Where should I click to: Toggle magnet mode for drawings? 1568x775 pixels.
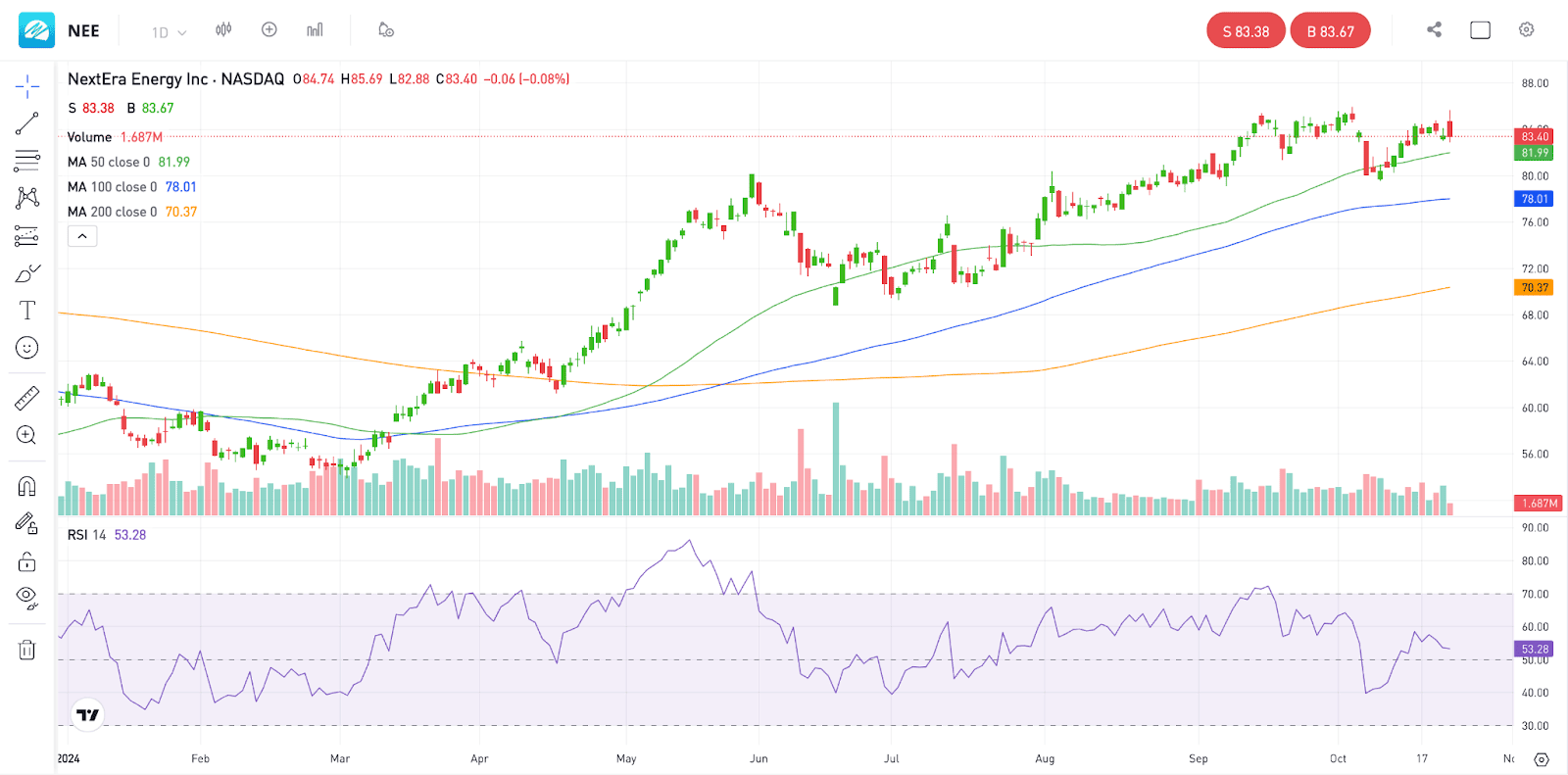pos(27,486)
